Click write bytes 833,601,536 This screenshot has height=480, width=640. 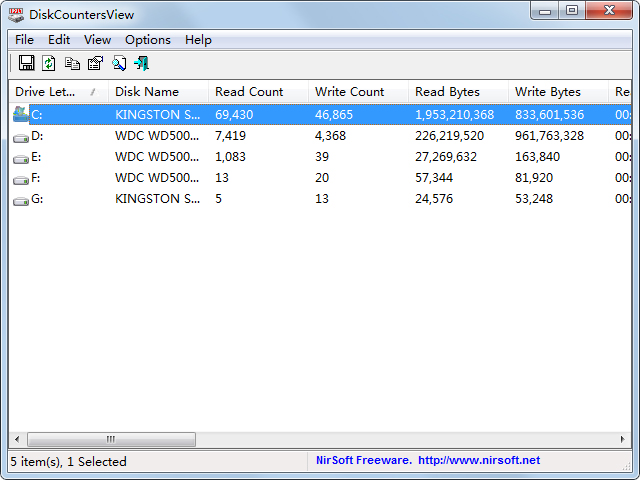(x=549, y=115)
